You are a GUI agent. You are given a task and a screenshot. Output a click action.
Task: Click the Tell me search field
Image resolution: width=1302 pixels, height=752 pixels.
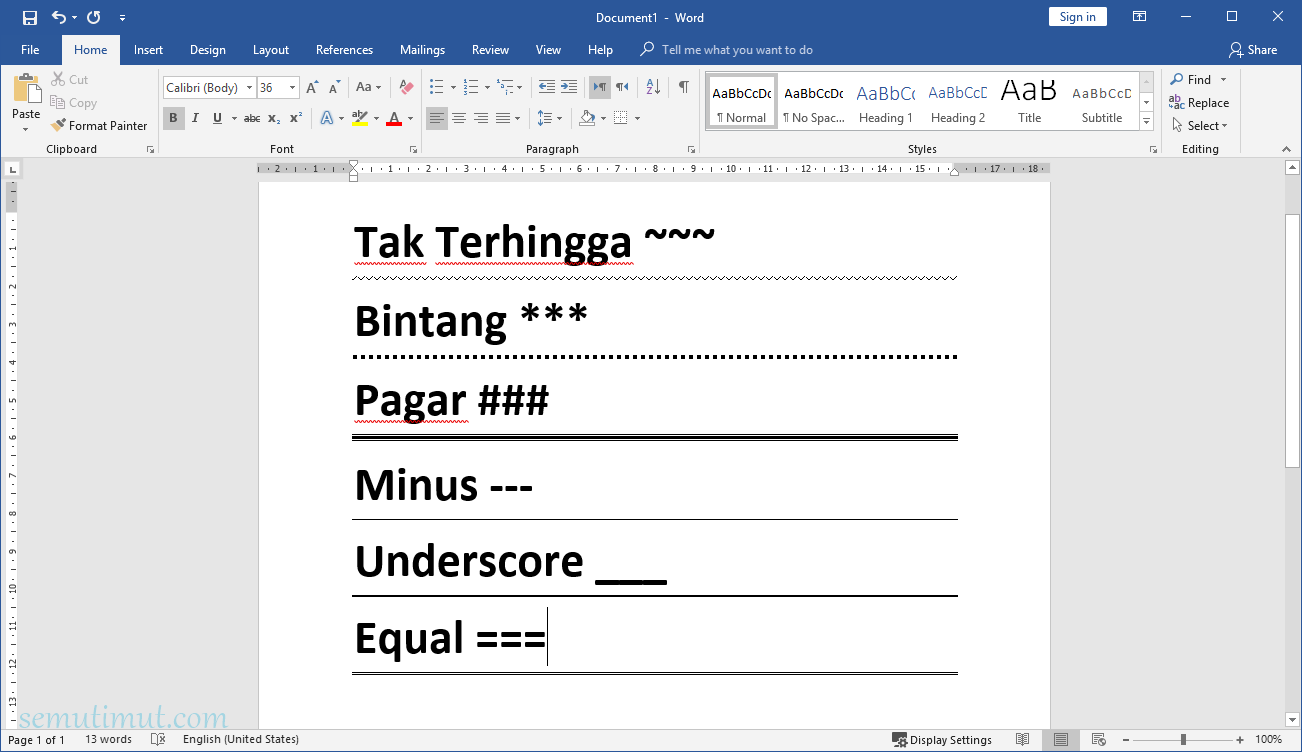point(737,50)
